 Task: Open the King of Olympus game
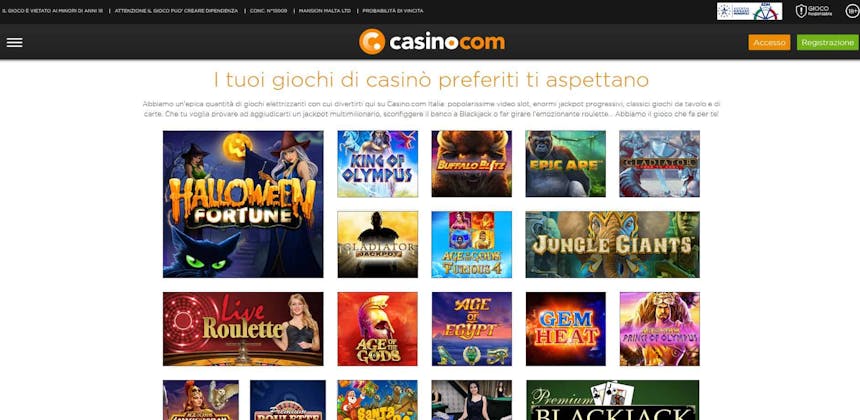pos(377,163)
